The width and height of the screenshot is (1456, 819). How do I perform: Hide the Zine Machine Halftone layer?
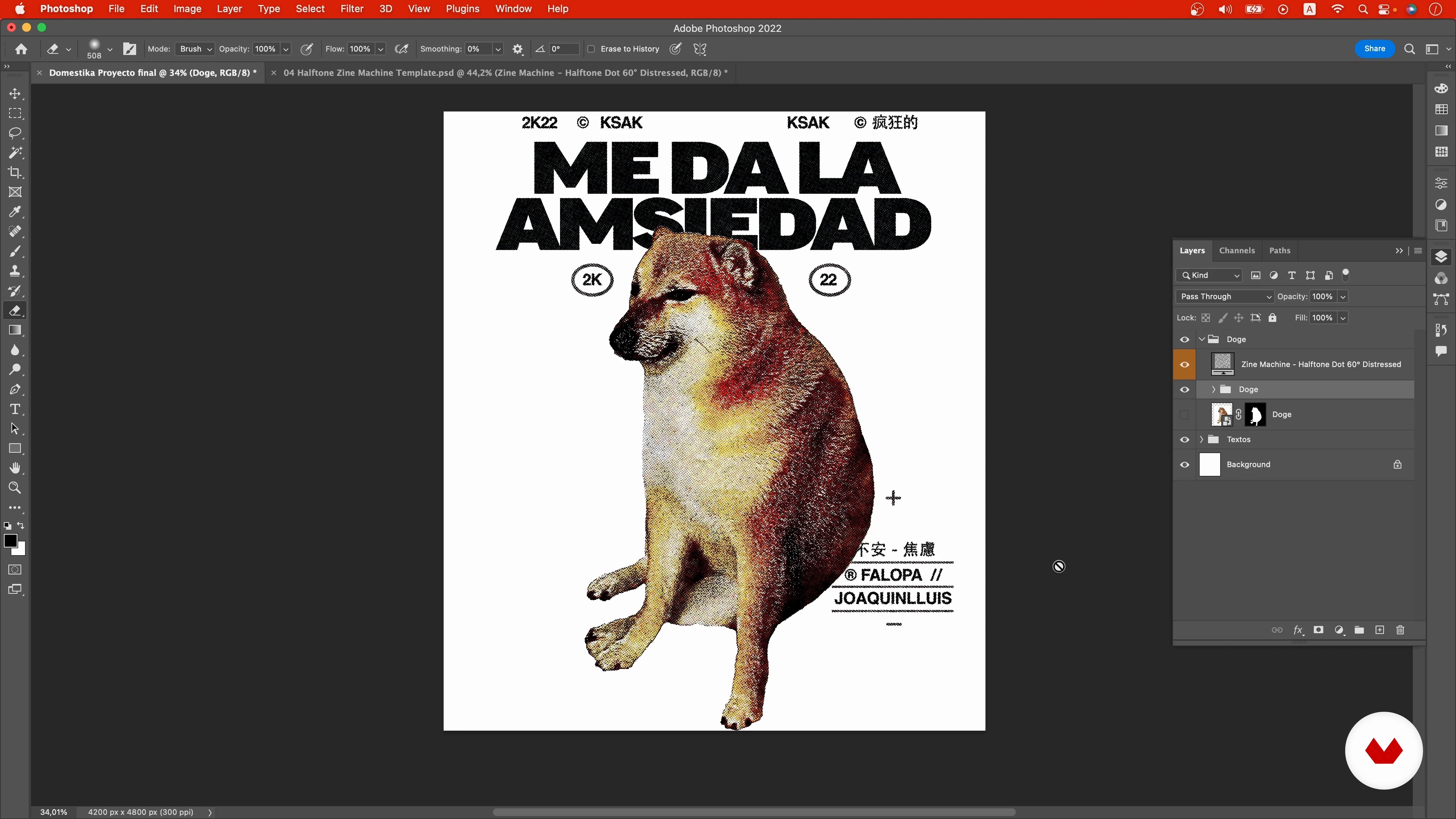1185,364
